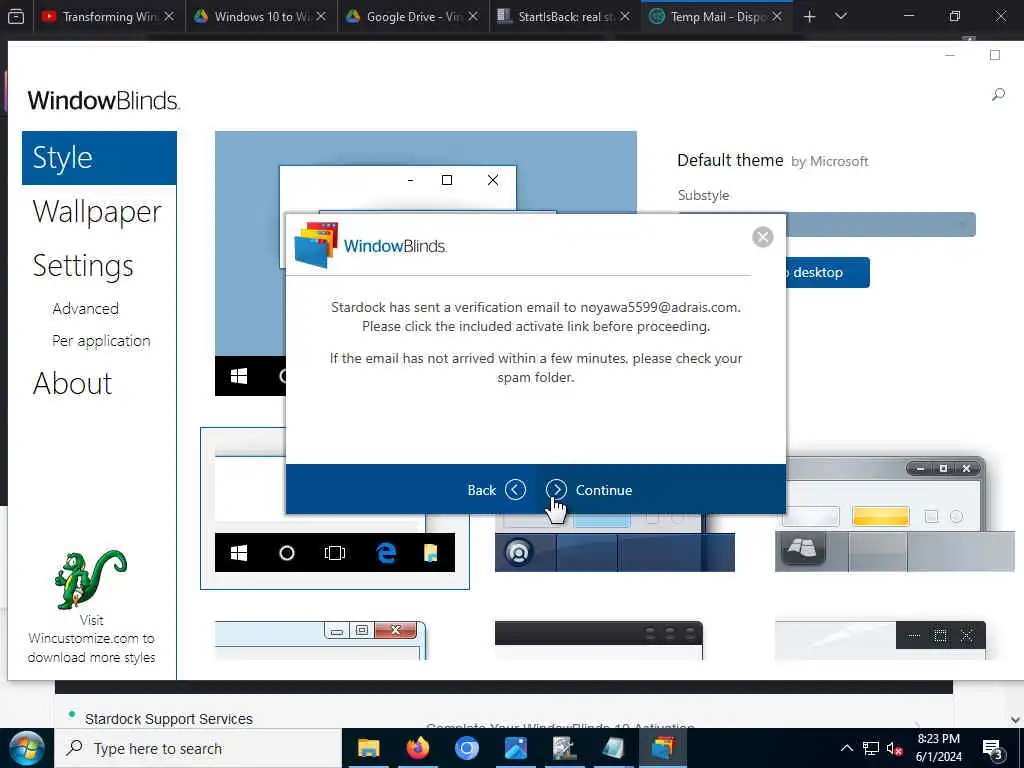Click the taskbar search box
This screenshot has height=768, width=1024.
[x=198, y=748]
